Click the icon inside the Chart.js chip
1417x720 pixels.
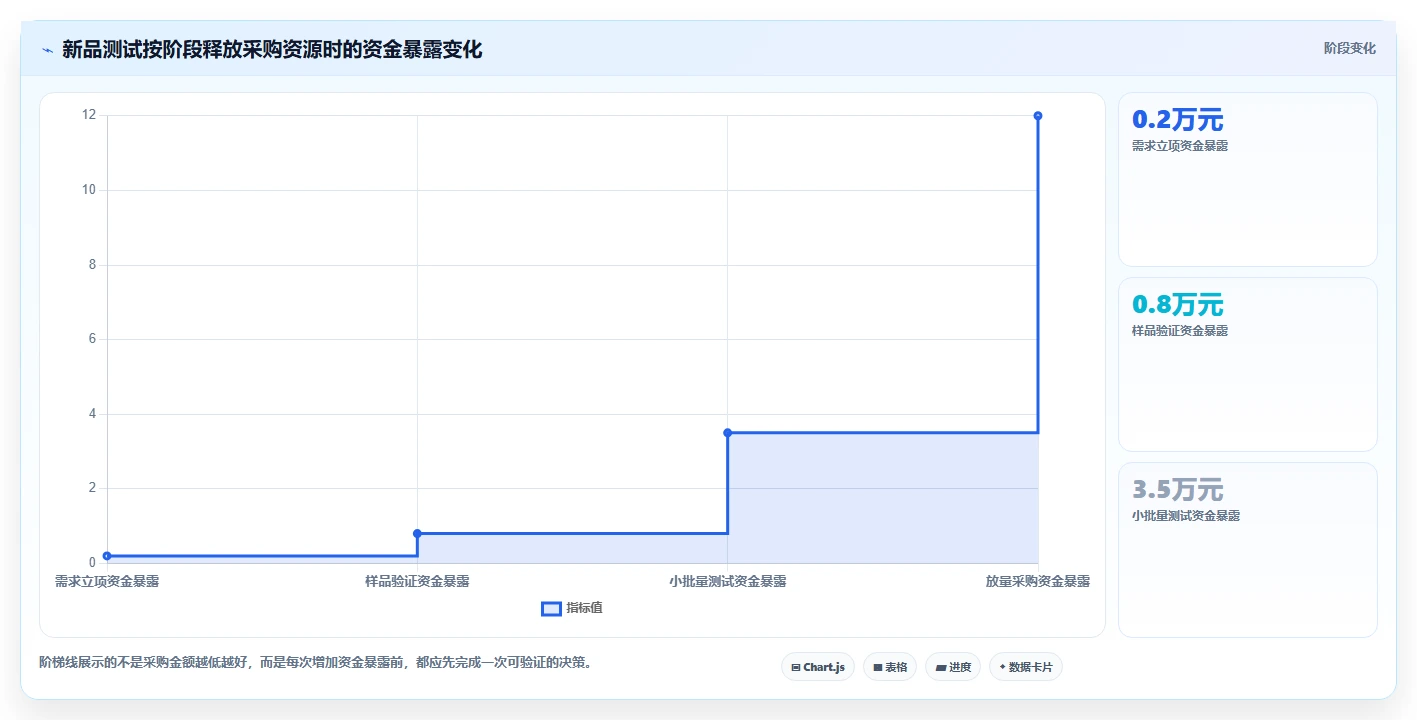click(x=796, y=667)
